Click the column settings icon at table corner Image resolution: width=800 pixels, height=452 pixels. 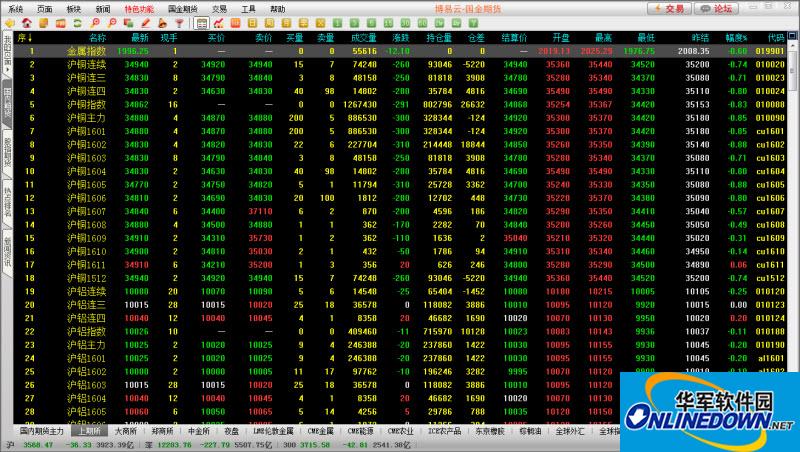coord(792,37)
